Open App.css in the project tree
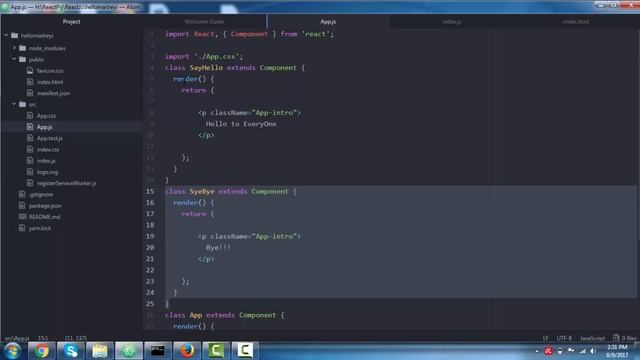Image resolution: width=640 pixels, height=360 pixels. [x=46, y=116]
